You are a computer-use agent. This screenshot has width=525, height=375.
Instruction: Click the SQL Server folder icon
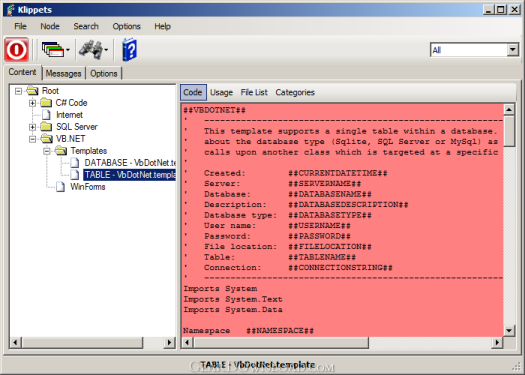46,127
